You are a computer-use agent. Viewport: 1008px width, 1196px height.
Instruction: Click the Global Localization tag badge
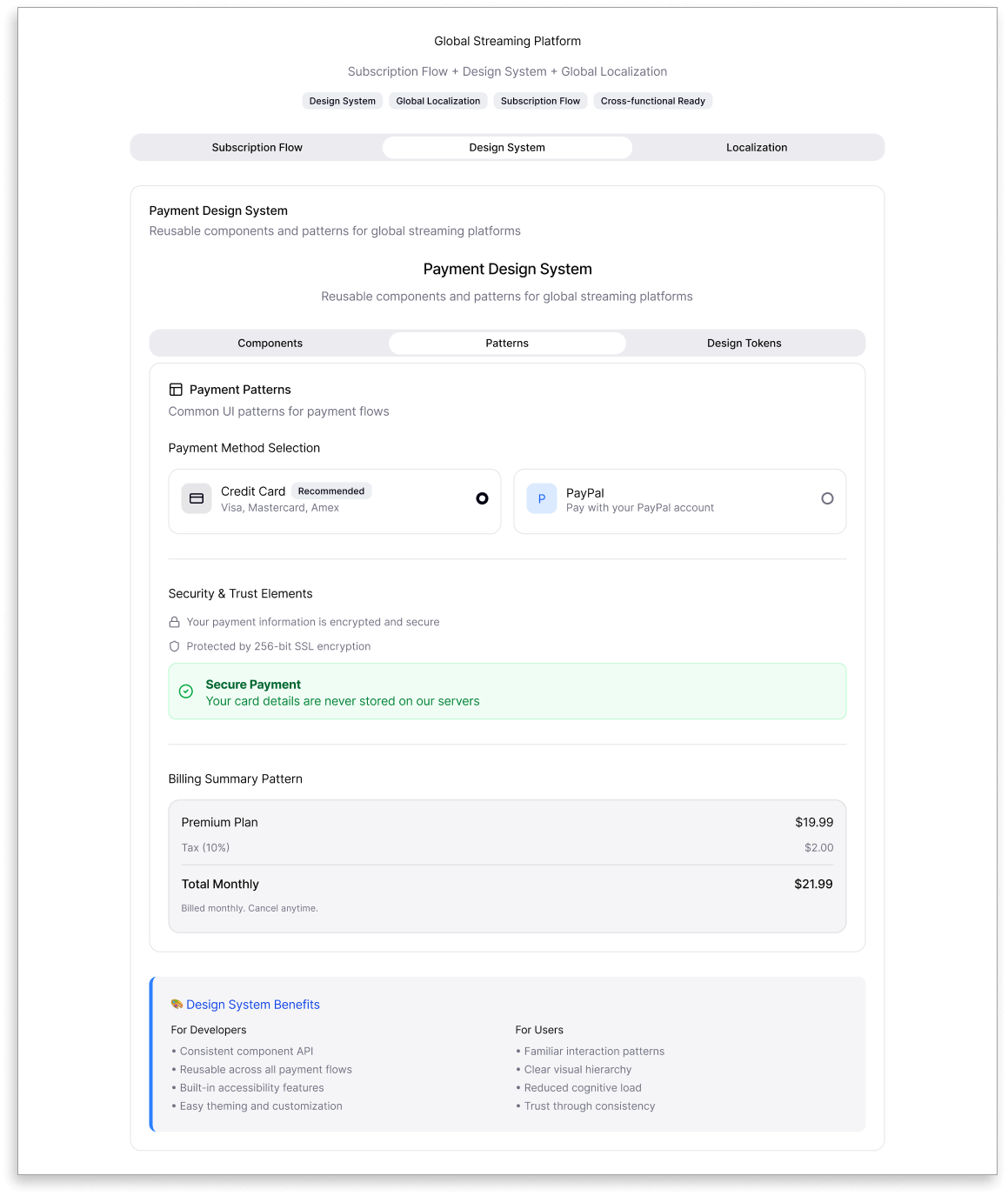(437, 101)
